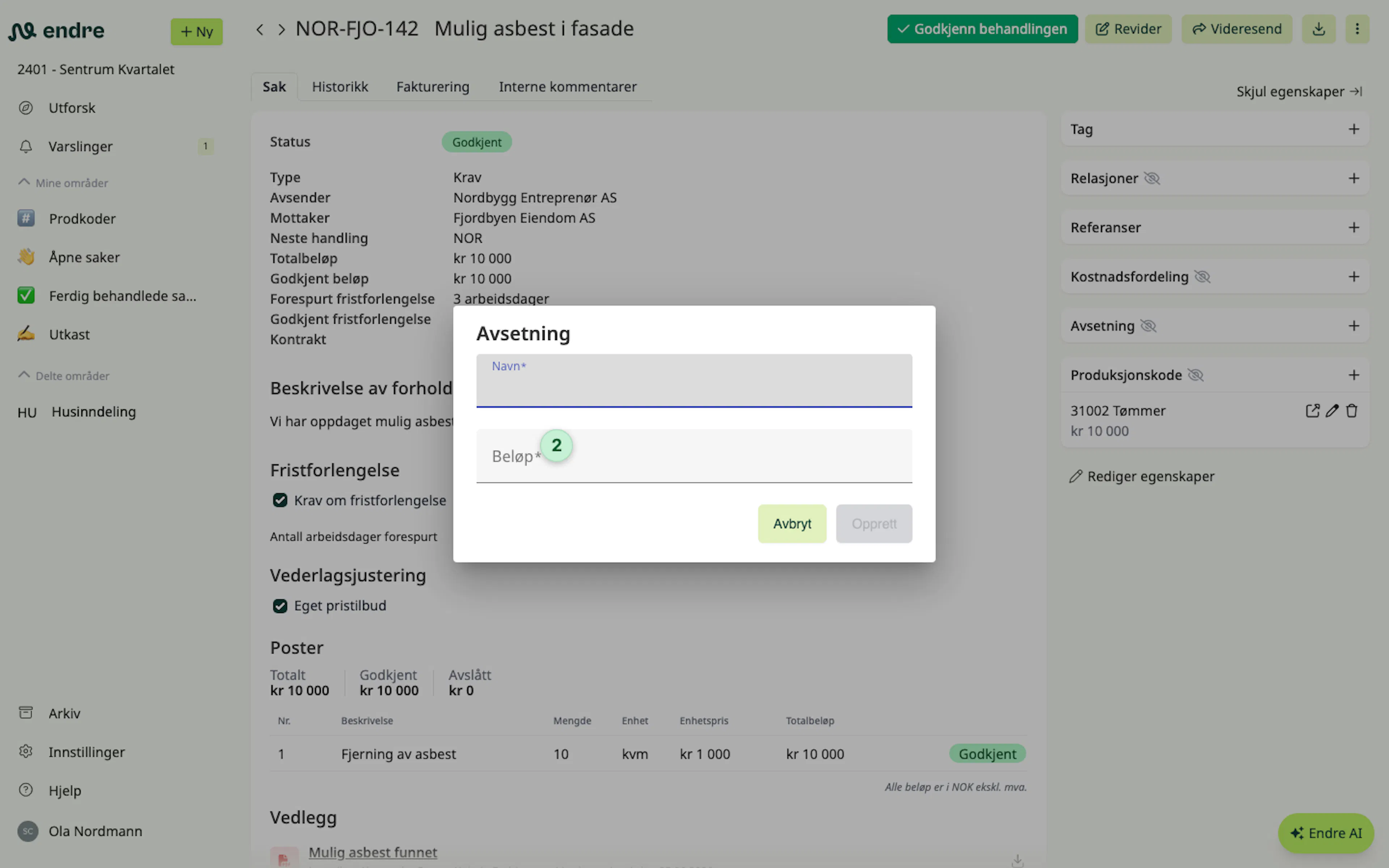Toggle the visibility eye icon next to Kostnadsfordeling
The height and width of the screenshot is (868, 1389).
point(1202,277)
